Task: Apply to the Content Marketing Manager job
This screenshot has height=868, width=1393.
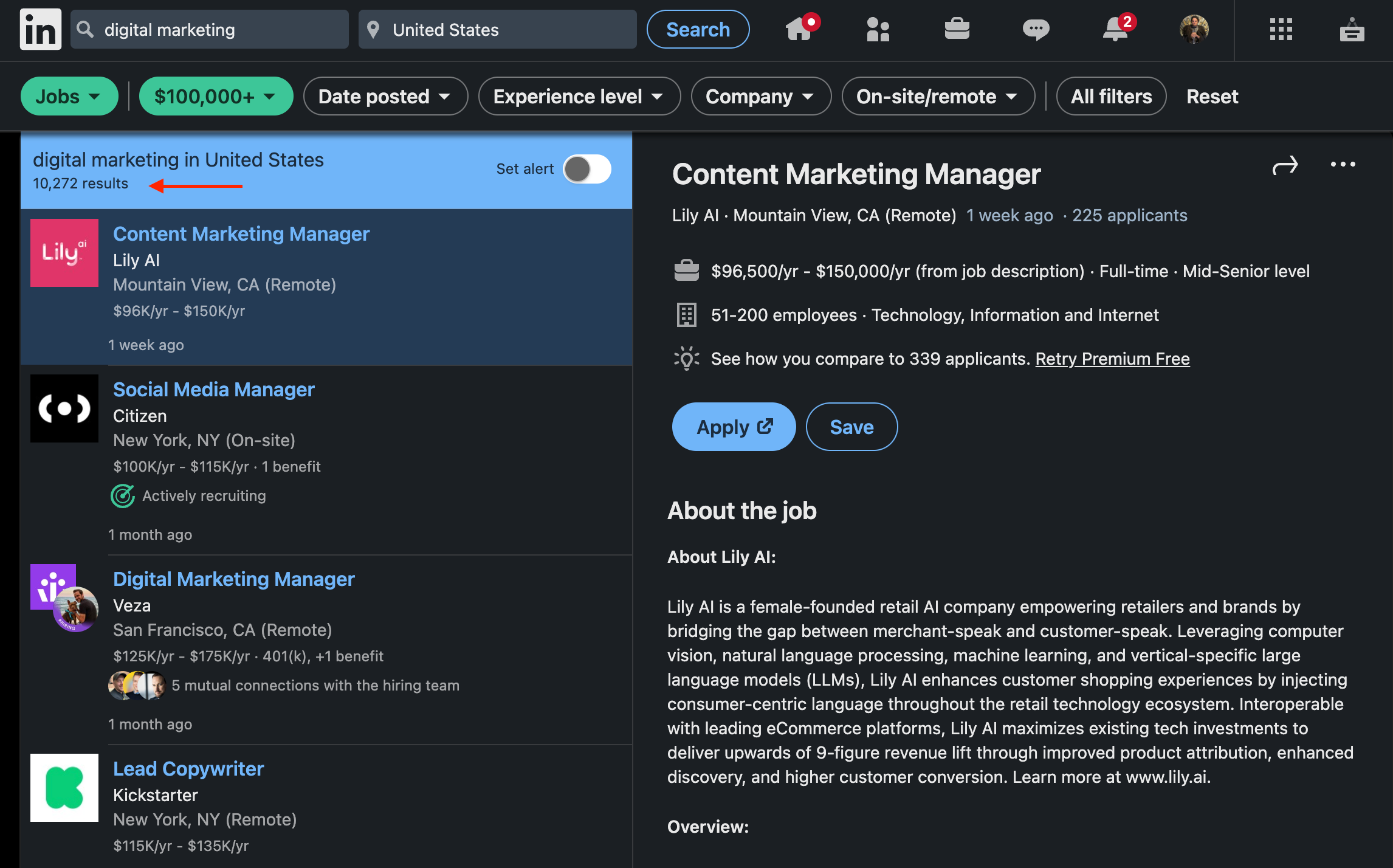Action: [734, 427]
